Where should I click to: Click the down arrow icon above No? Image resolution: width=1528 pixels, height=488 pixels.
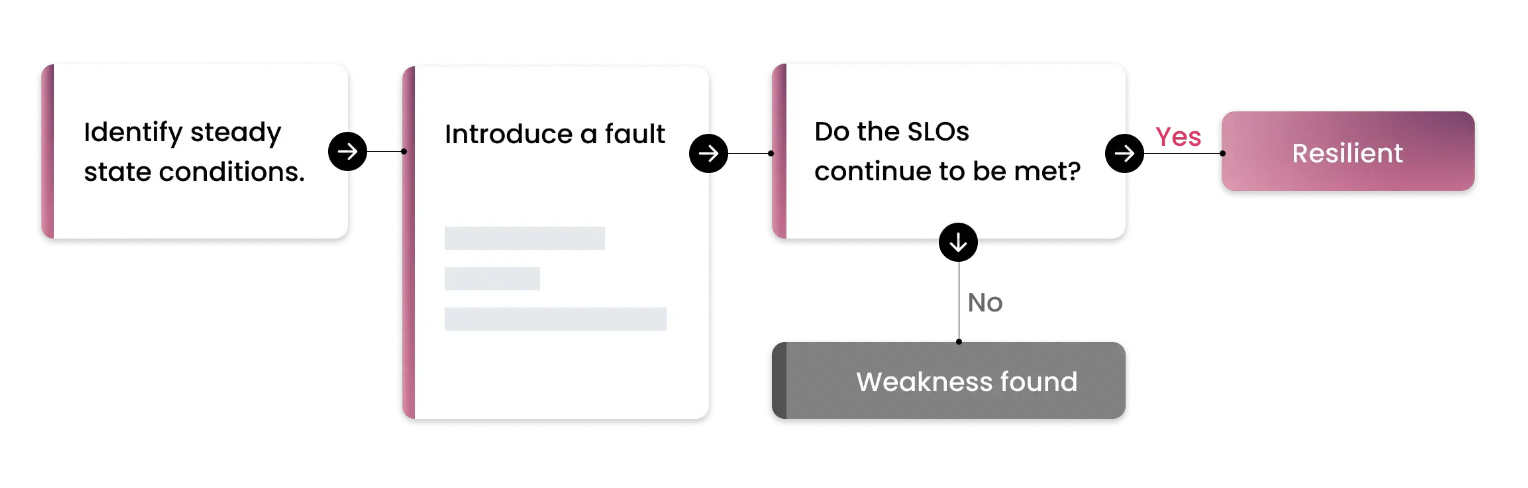click(x=959, y=241)
